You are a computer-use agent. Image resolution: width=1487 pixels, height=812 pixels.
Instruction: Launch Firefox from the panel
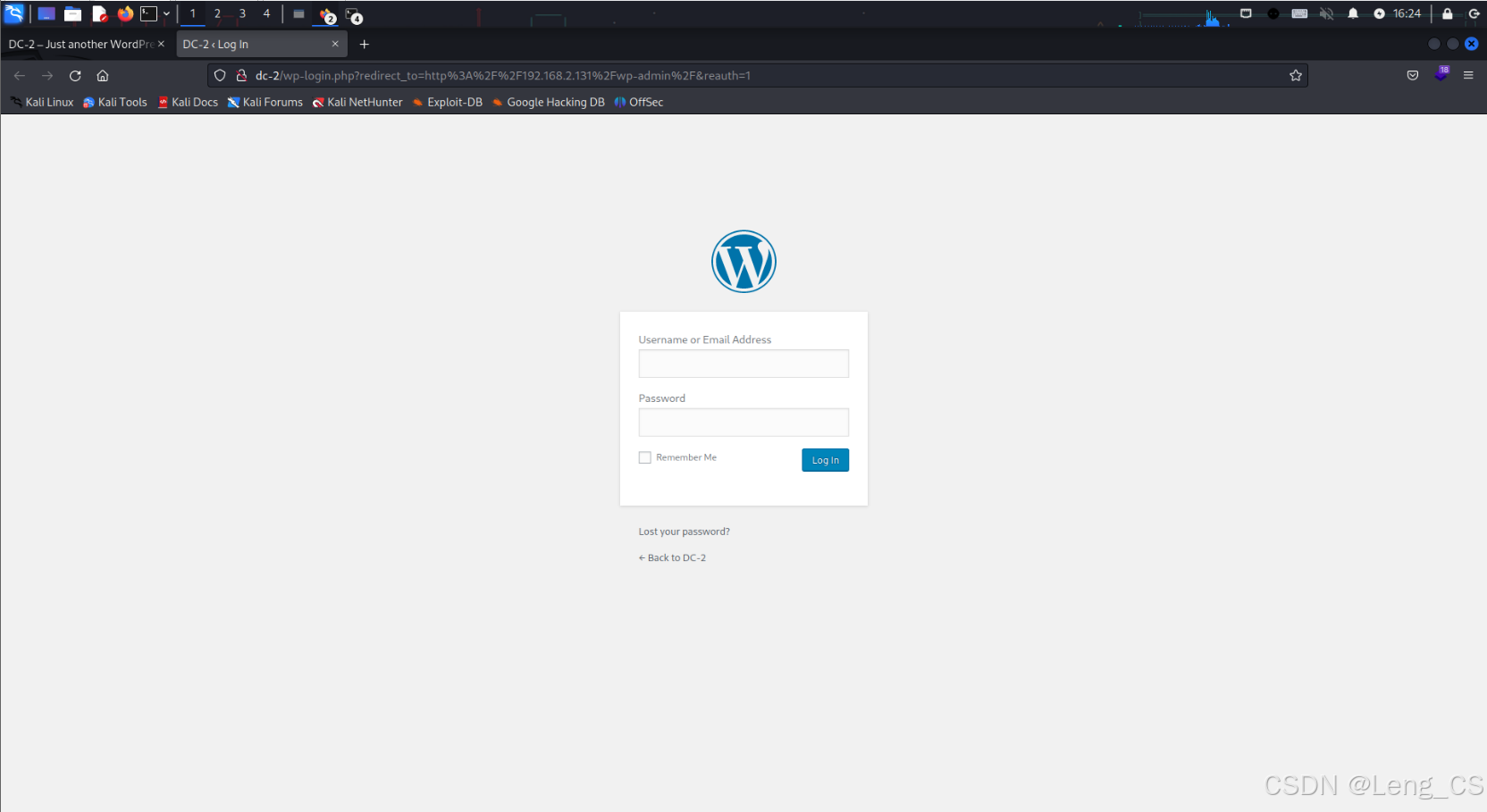(x=125, y=13)
